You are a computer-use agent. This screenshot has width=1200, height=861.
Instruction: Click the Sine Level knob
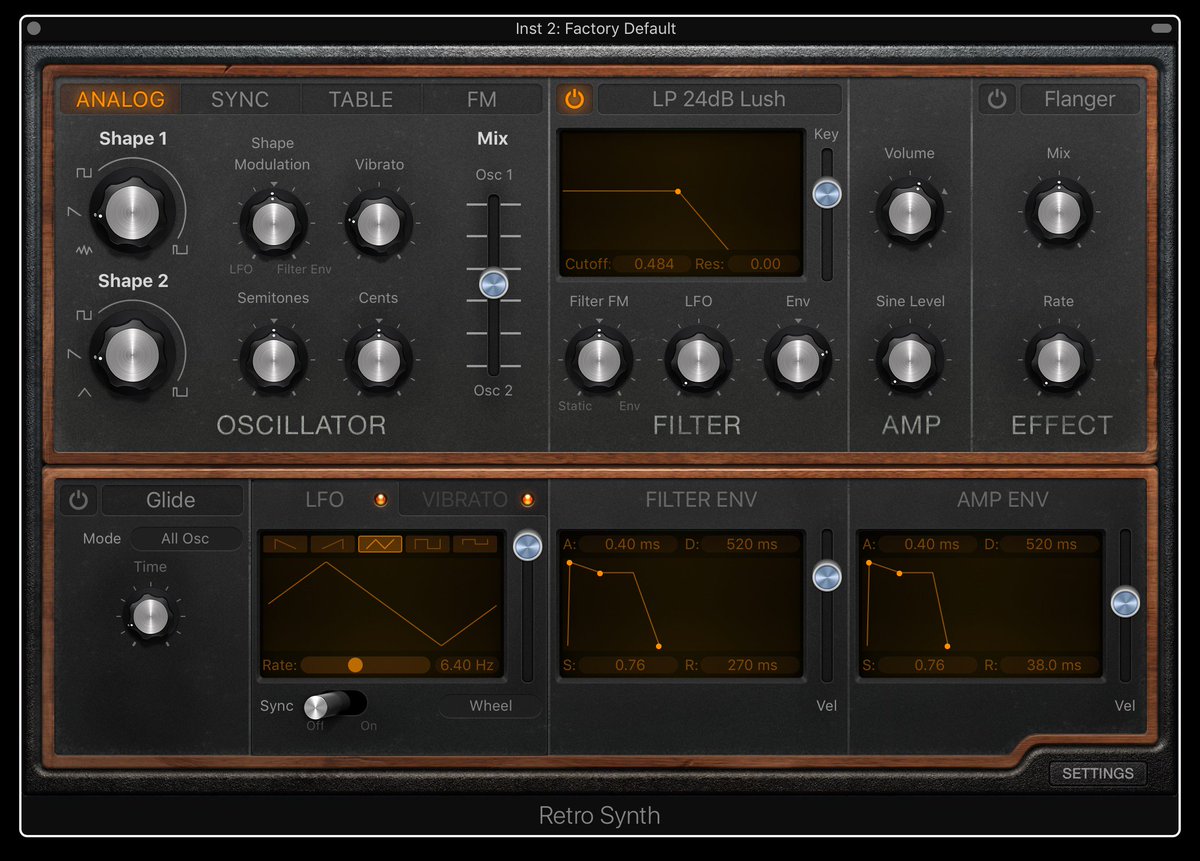pos(909,359)
